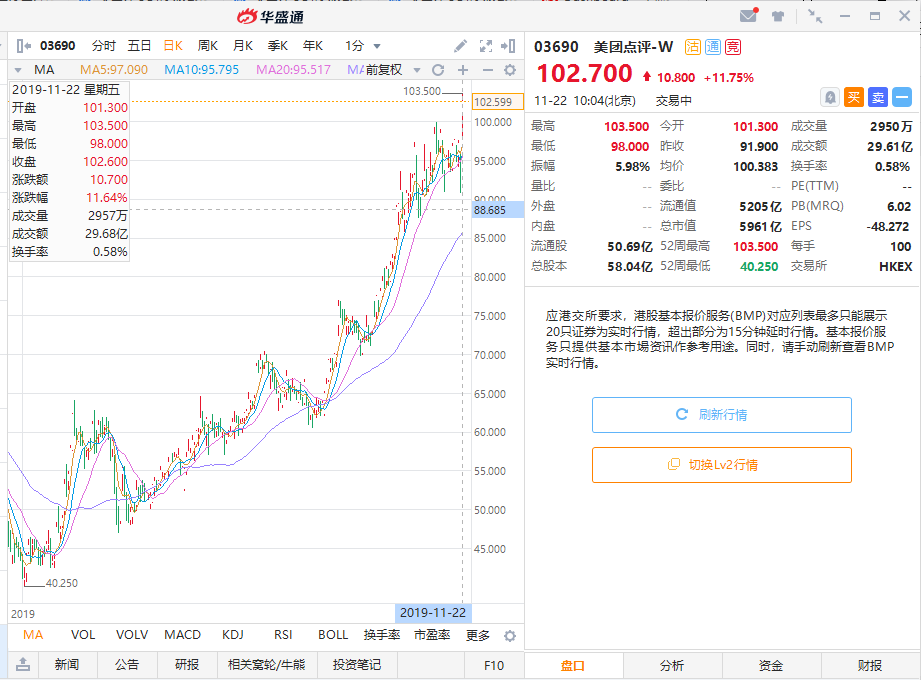
Task: Enable the KDJ indicator
Action: (233, 635)
